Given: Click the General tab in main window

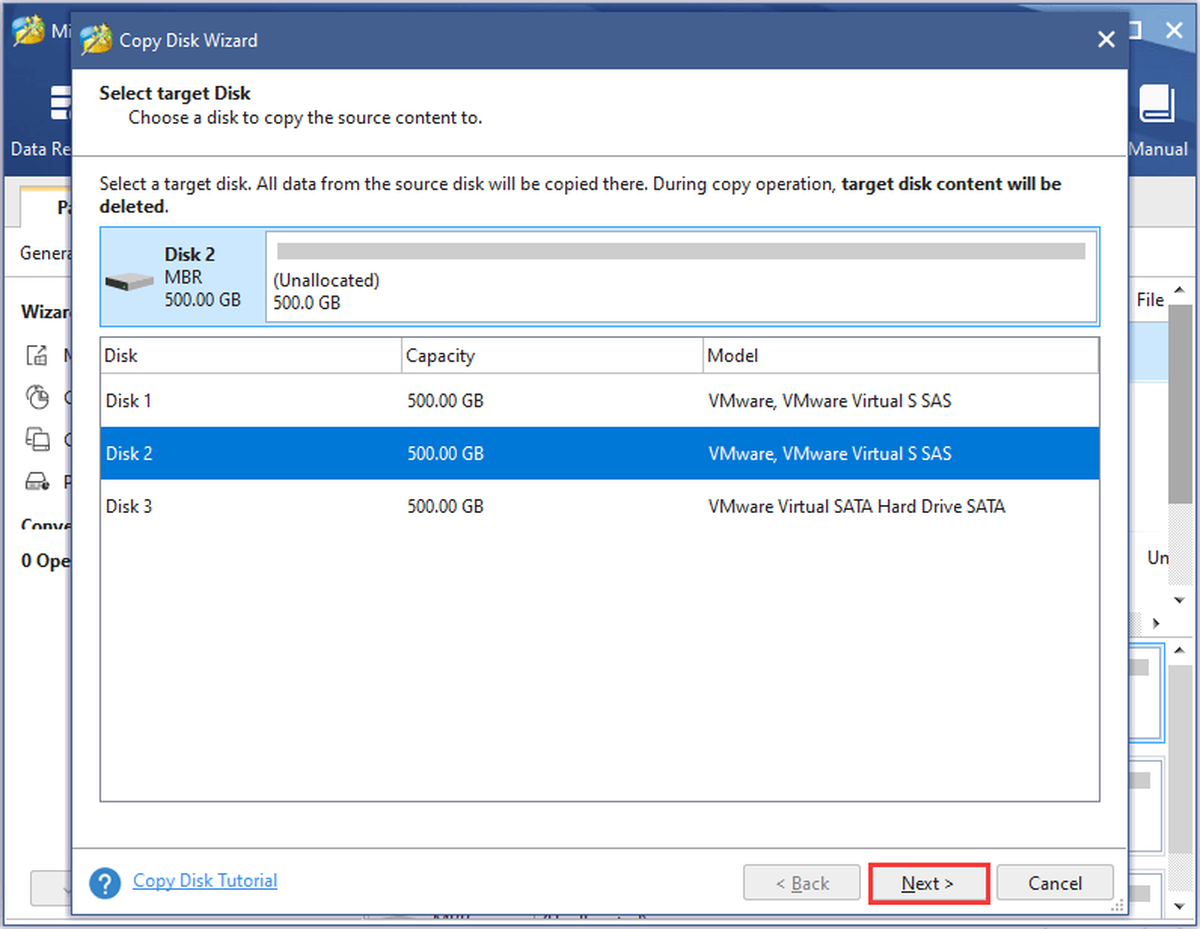Looking at the screenshot, I should point(45,253).
